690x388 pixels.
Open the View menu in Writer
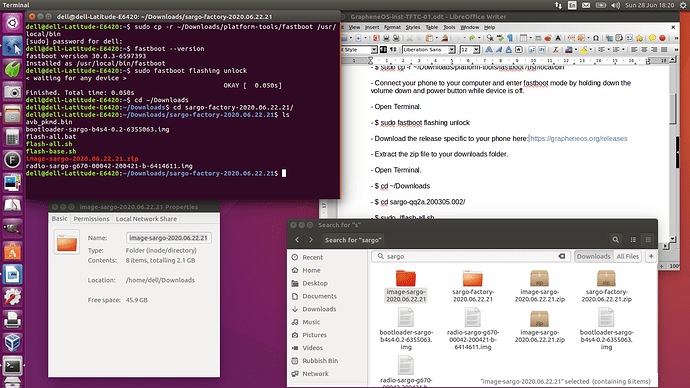pyautogui.click(x=354, y=27)
